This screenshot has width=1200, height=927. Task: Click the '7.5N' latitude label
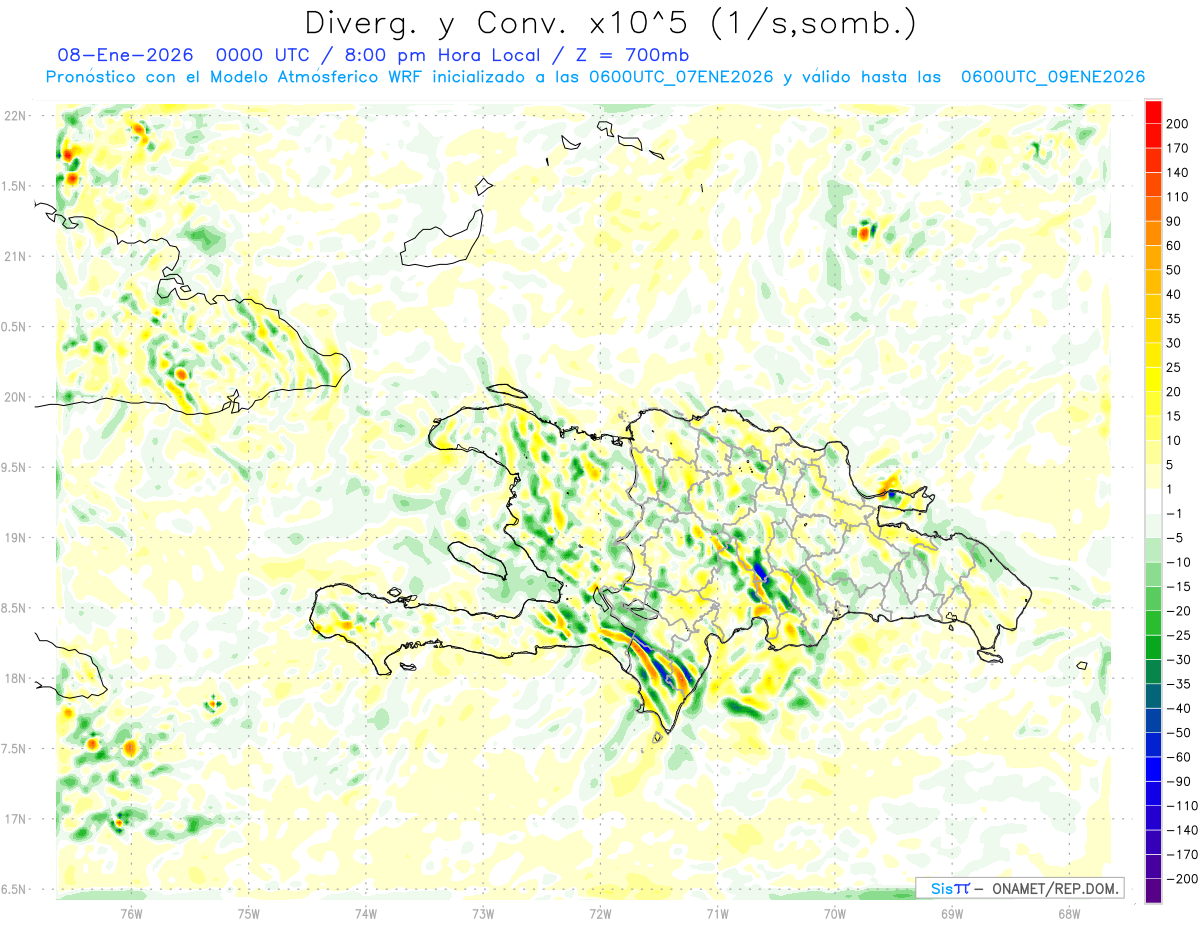point(14,749)
